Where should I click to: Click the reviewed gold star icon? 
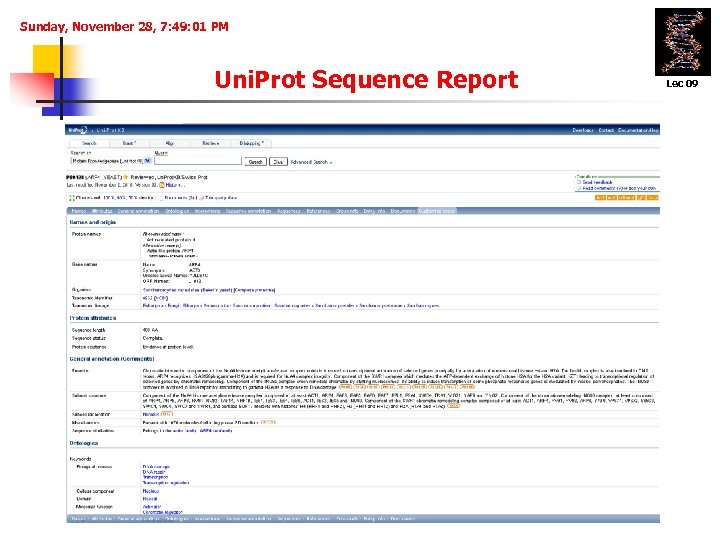click(x=125, y=177)
